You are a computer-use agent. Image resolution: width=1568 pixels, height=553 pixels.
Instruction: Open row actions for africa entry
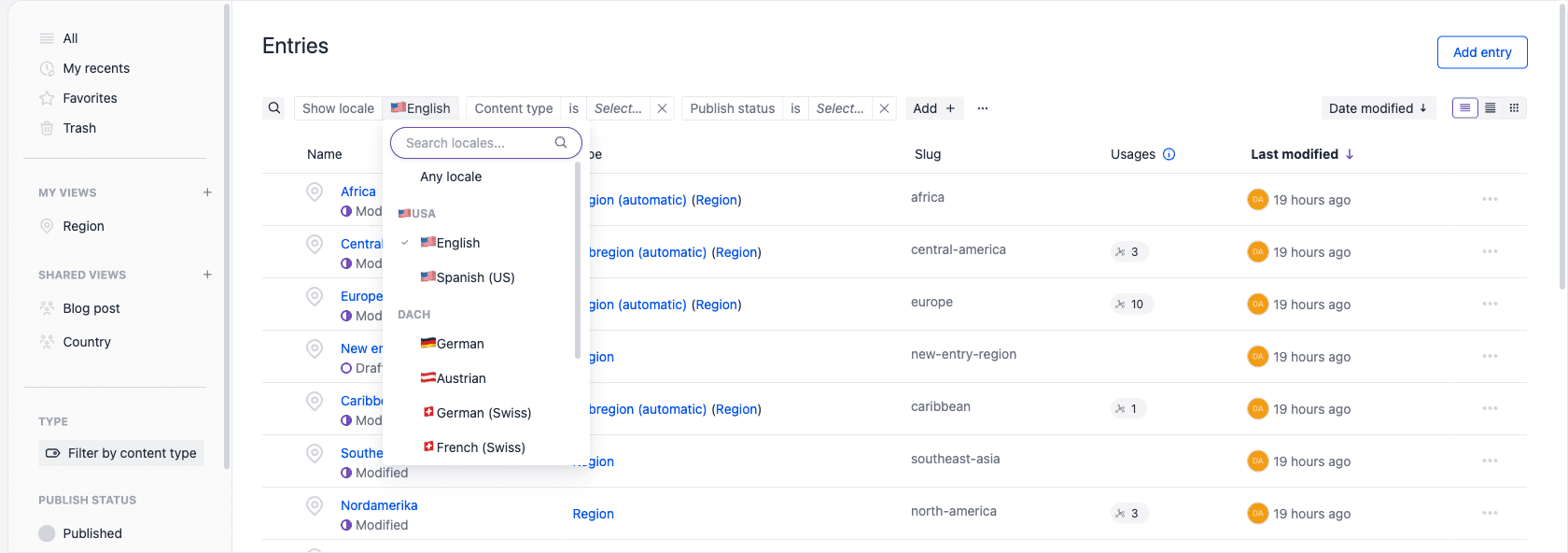click(1490, 199)
